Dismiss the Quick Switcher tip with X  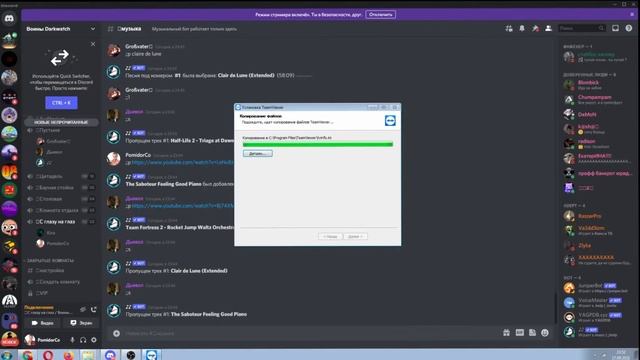tap(93, 44)
